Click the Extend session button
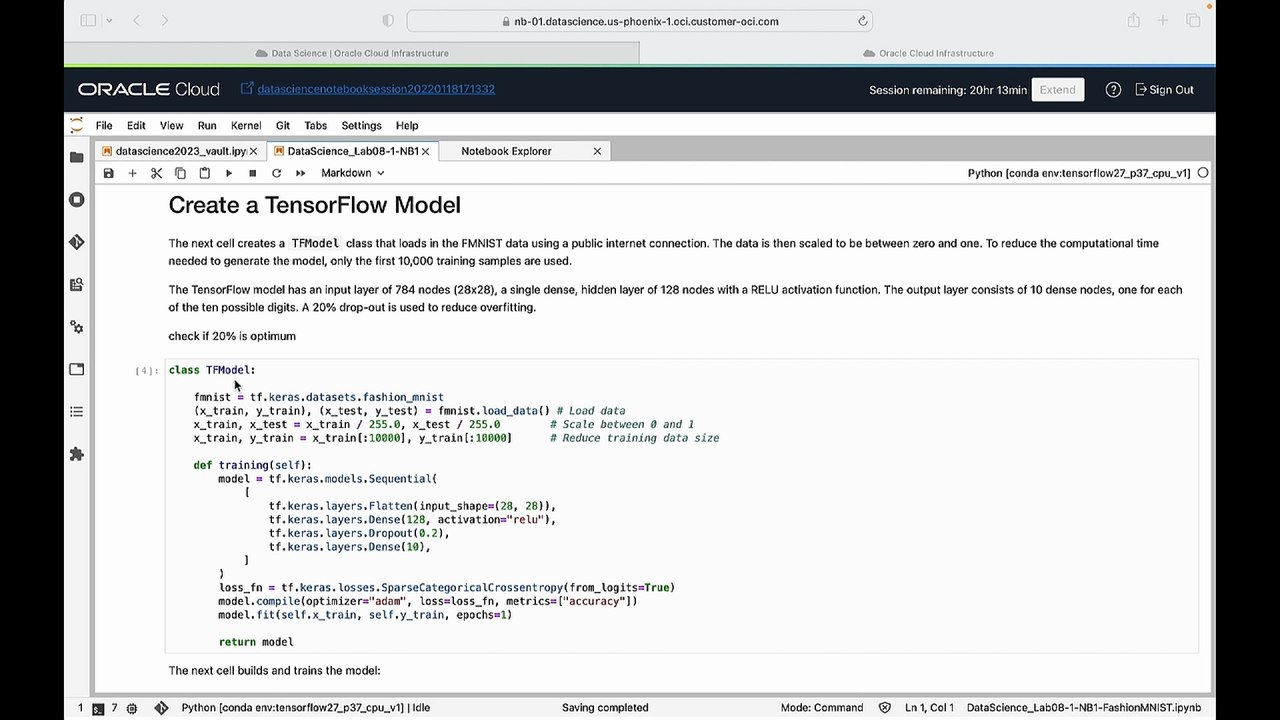This screenshot has height=720, width=1280. tap(1057, 90)
